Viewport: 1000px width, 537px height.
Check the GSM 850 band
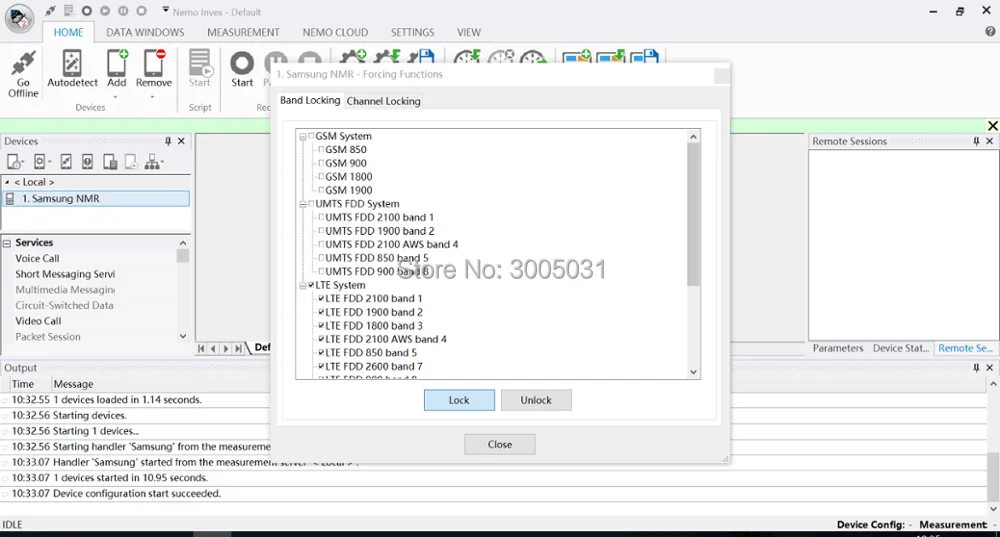coord(321,149)
